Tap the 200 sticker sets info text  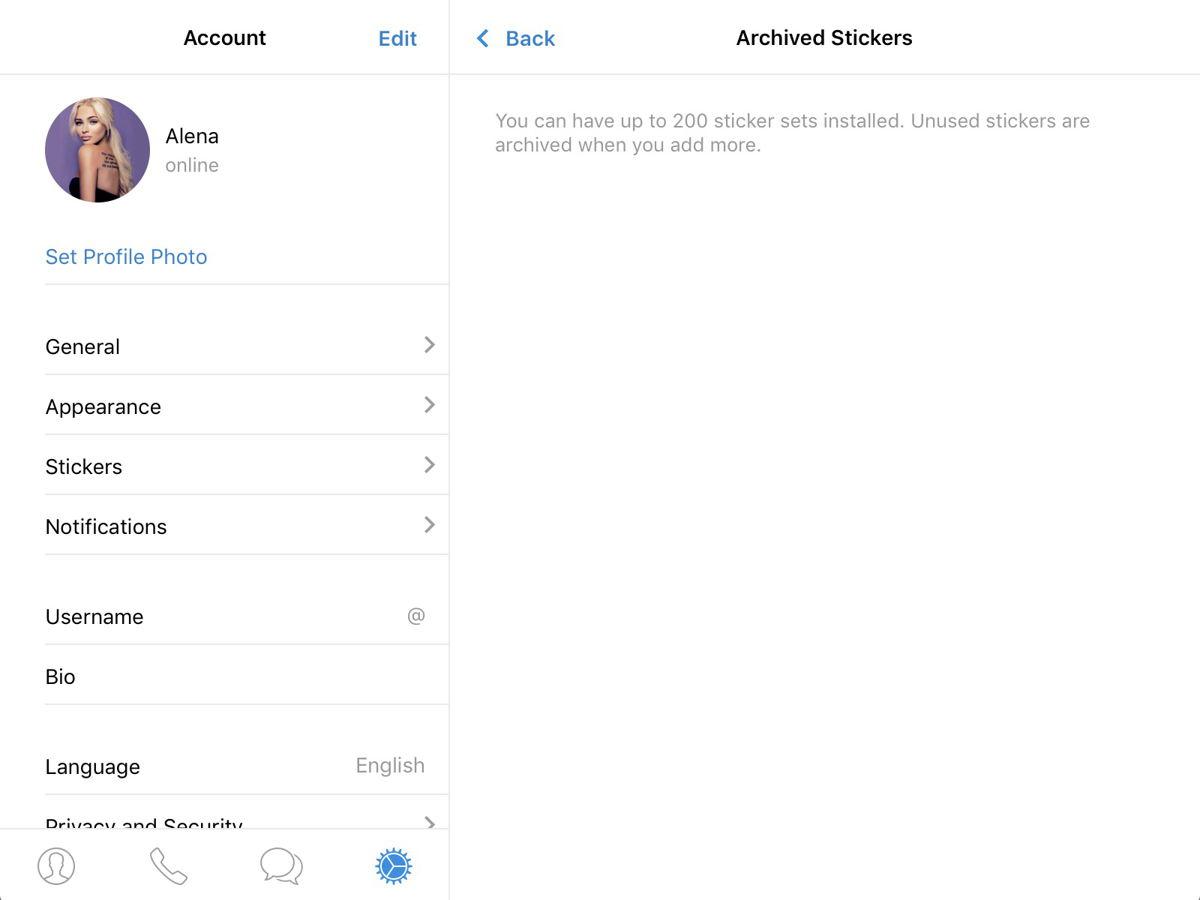pyautogui.click(x=792, y=133)
